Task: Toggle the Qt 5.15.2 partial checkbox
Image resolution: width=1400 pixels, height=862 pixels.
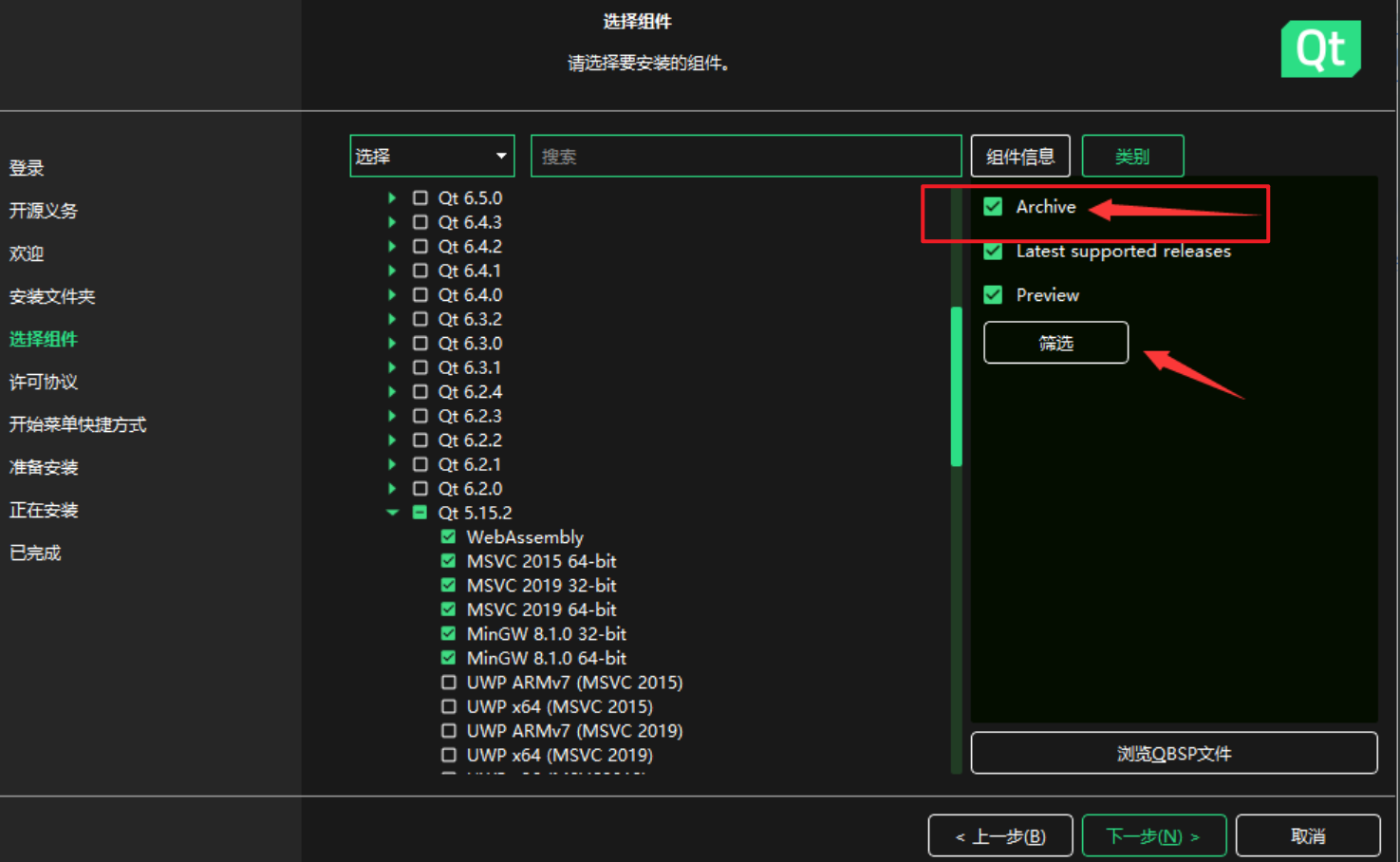Action: tap(420, 513)
